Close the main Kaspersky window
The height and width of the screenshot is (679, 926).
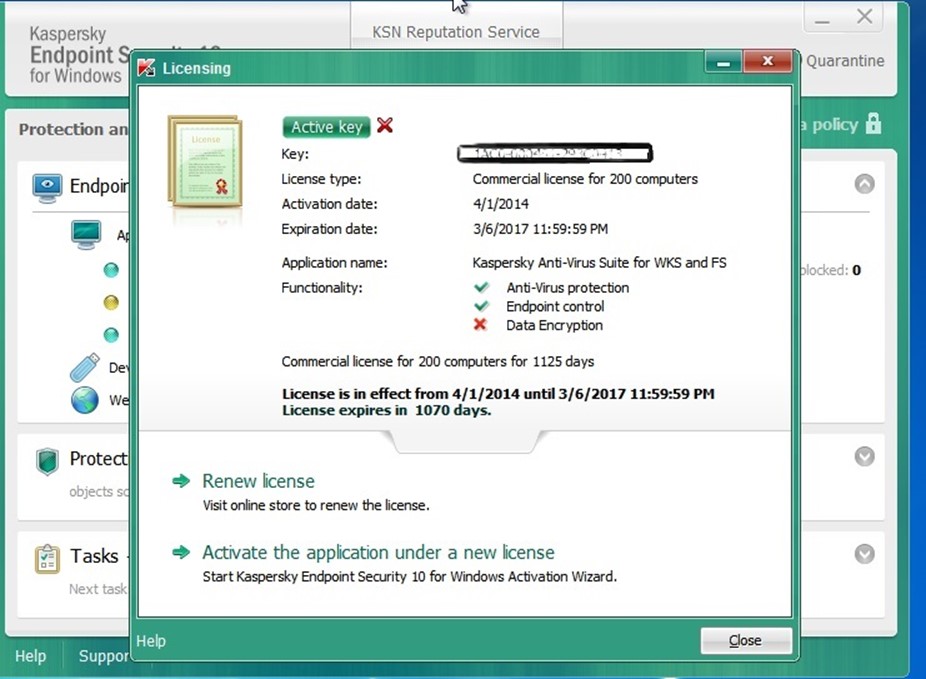pos(864,17)
